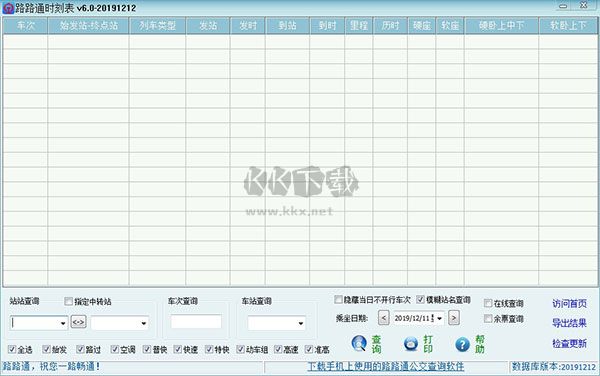
Task: Click the 数据库版本:20191212 status text
Action: (x=554, y=367)
